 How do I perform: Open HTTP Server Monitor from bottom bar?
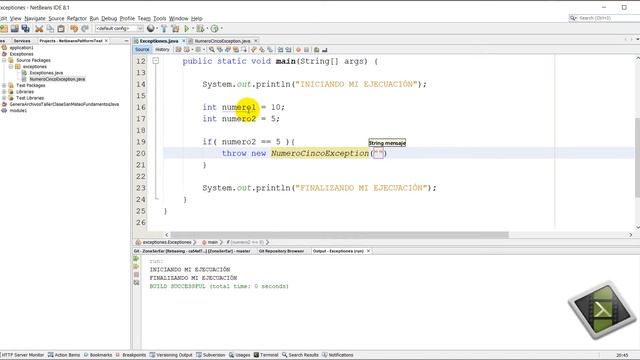point(22,355)
